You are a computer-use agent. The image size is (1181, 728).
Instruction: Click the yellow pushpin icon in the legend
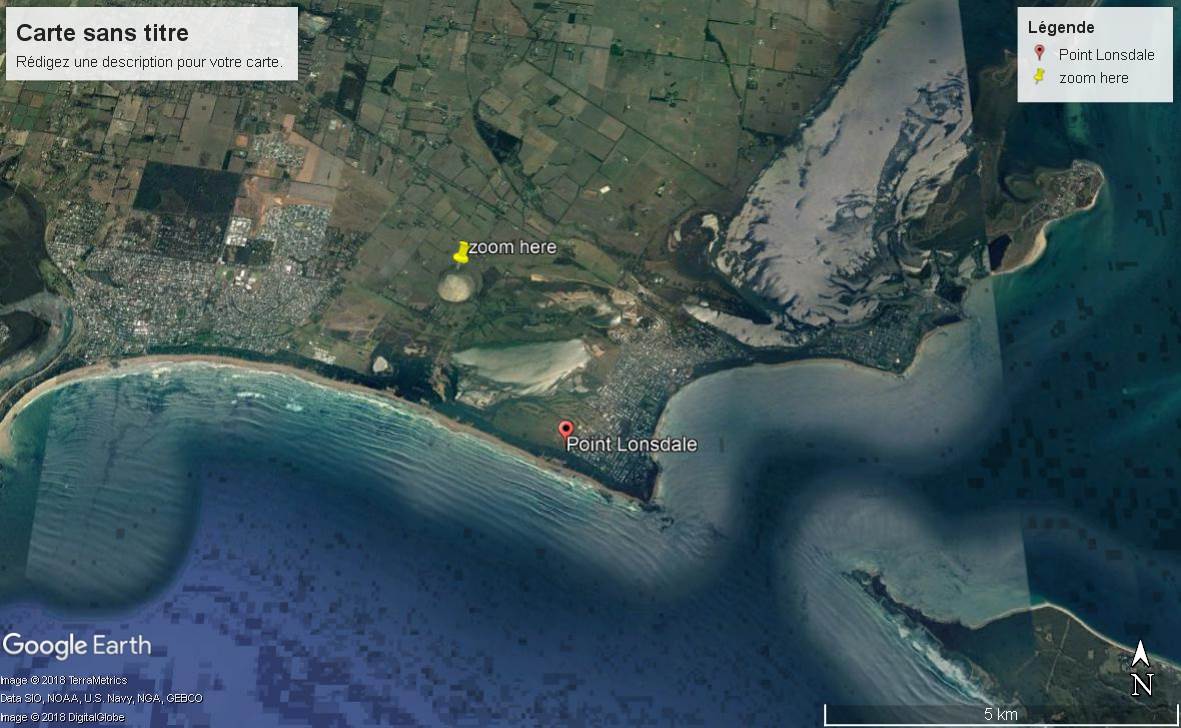pos(1040,77)
